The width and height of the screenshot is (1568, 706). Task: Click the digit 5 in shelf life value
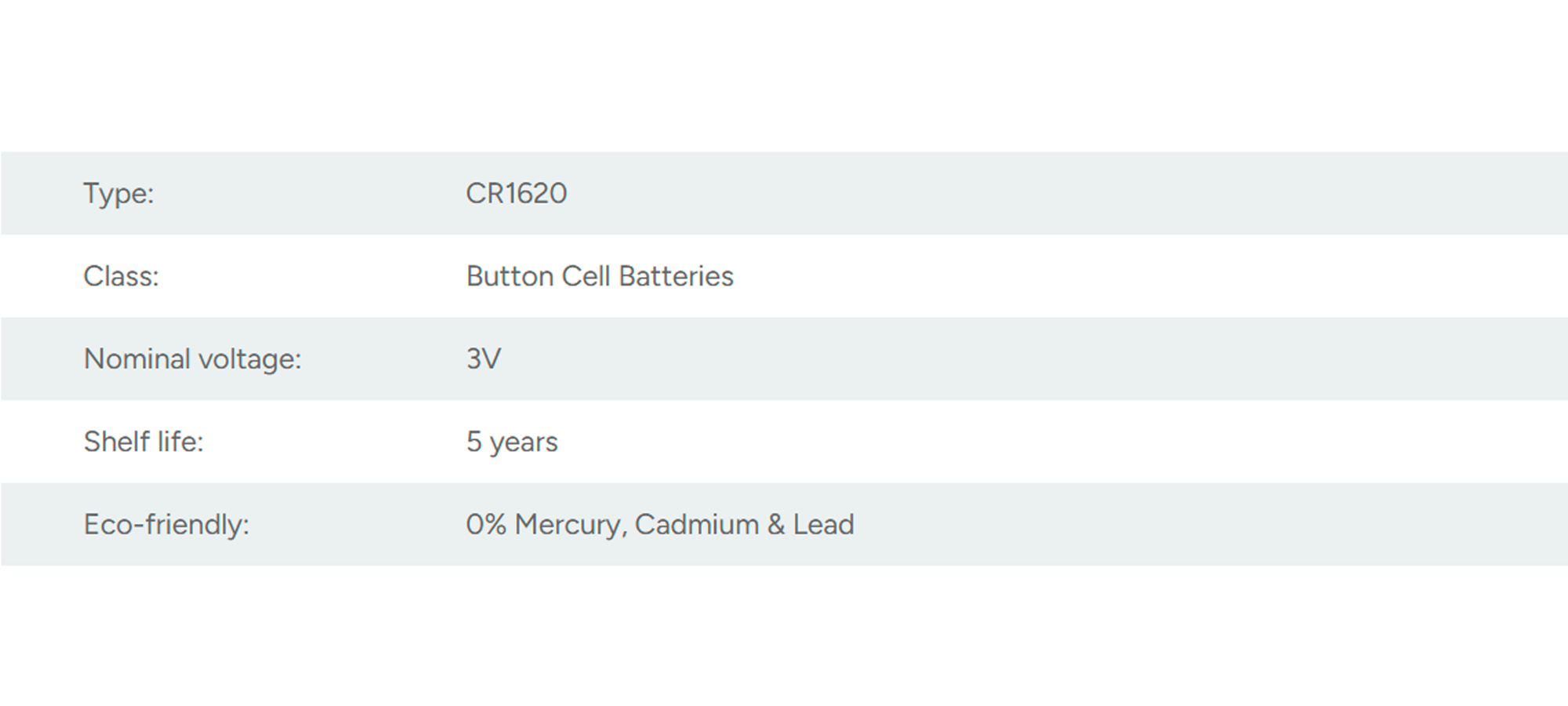pyautogui.click(x=474, y=442)
